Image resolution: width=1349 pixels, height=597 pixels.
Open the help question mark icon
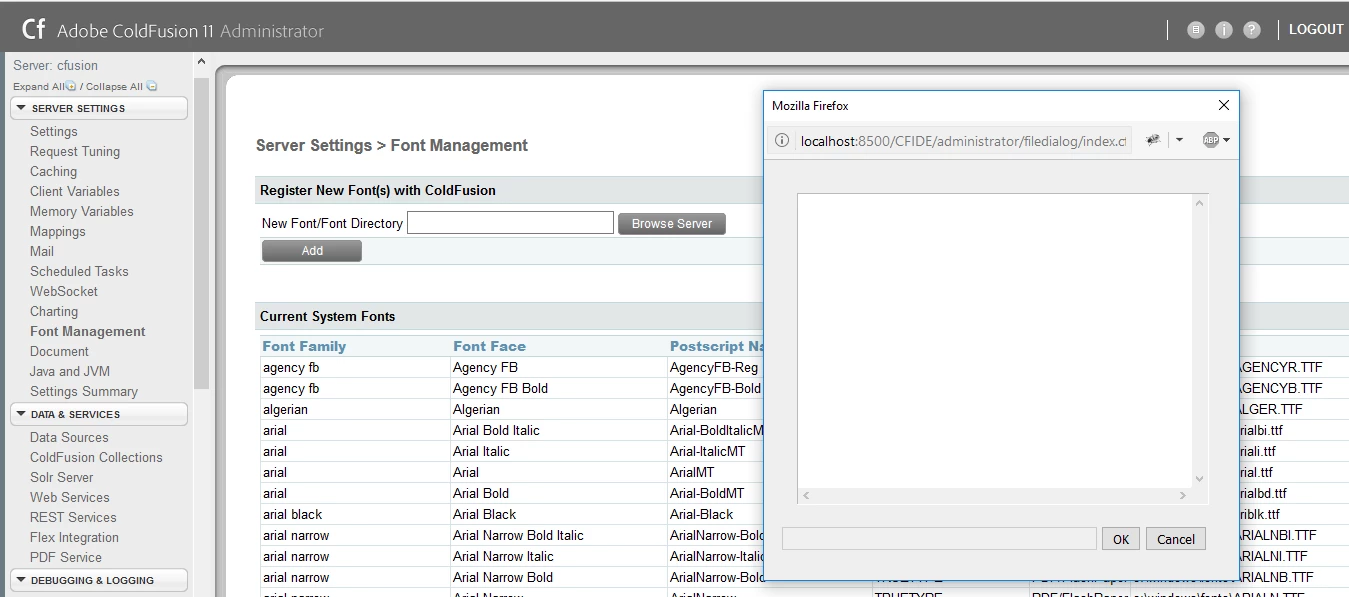point(1252,30)
